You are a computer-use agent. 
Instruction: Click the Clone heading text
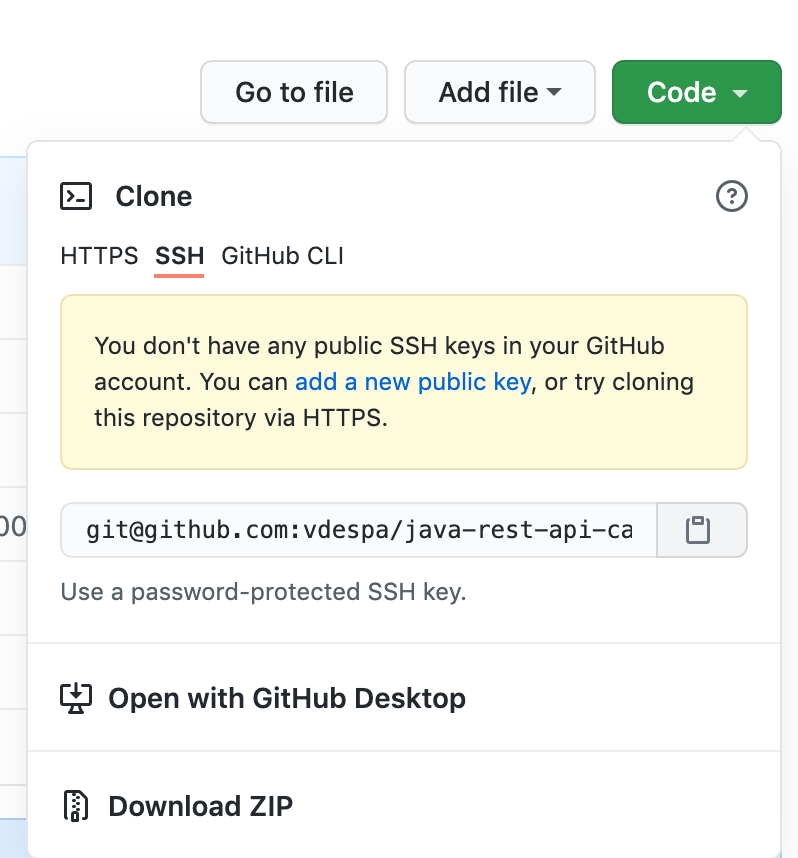[154, 196]
